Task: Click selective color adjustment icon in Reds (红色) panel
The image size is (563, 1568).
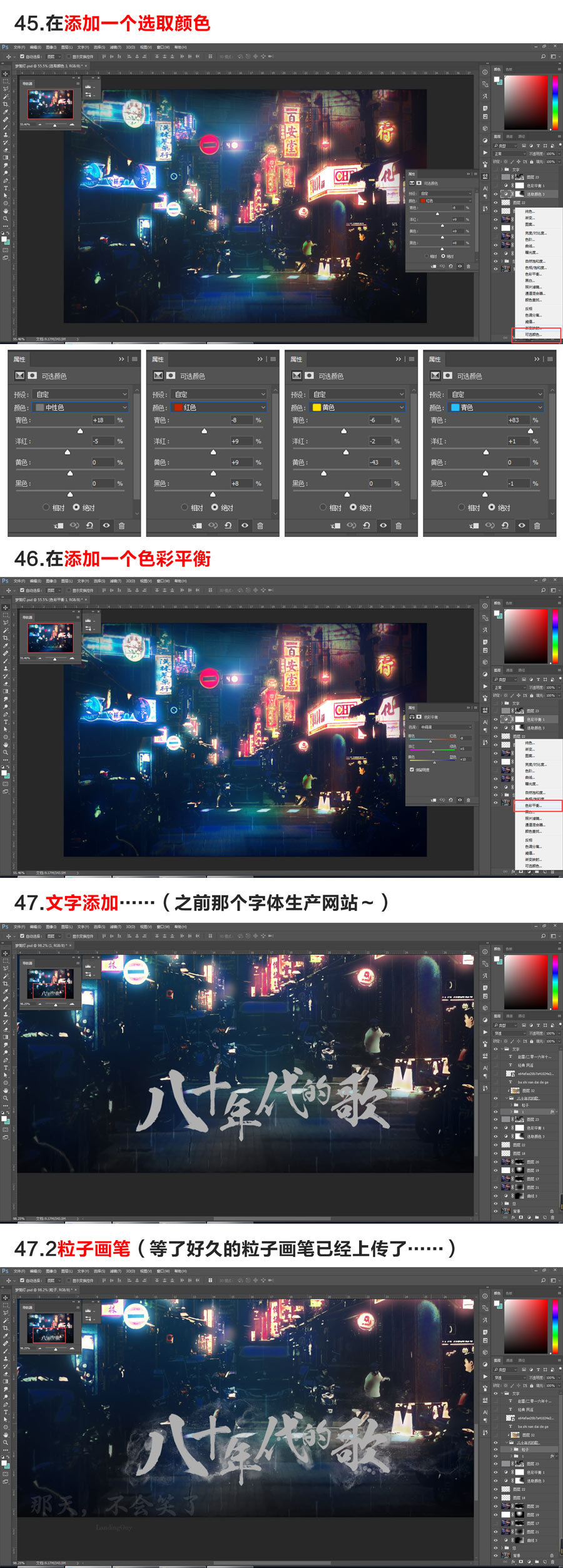Action: click(158, 375)
